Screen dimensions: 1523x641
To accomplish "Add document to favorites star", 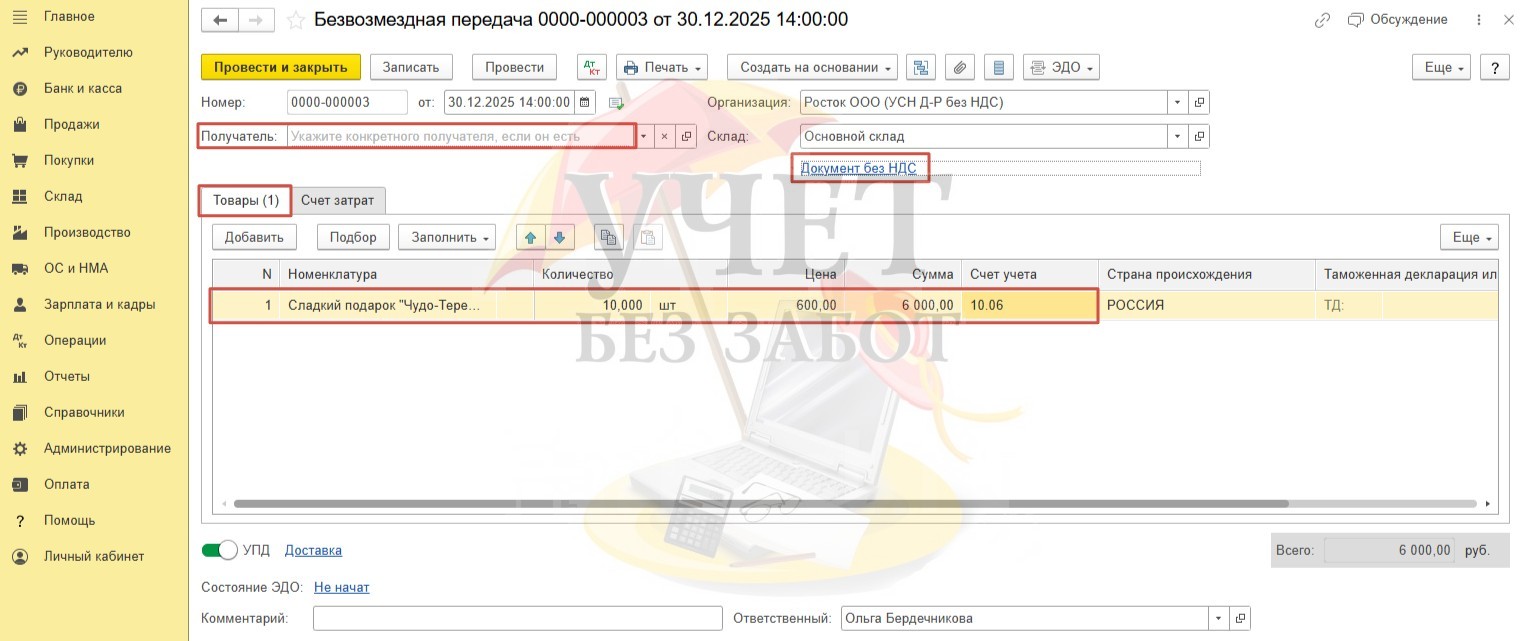I will 295,20.
